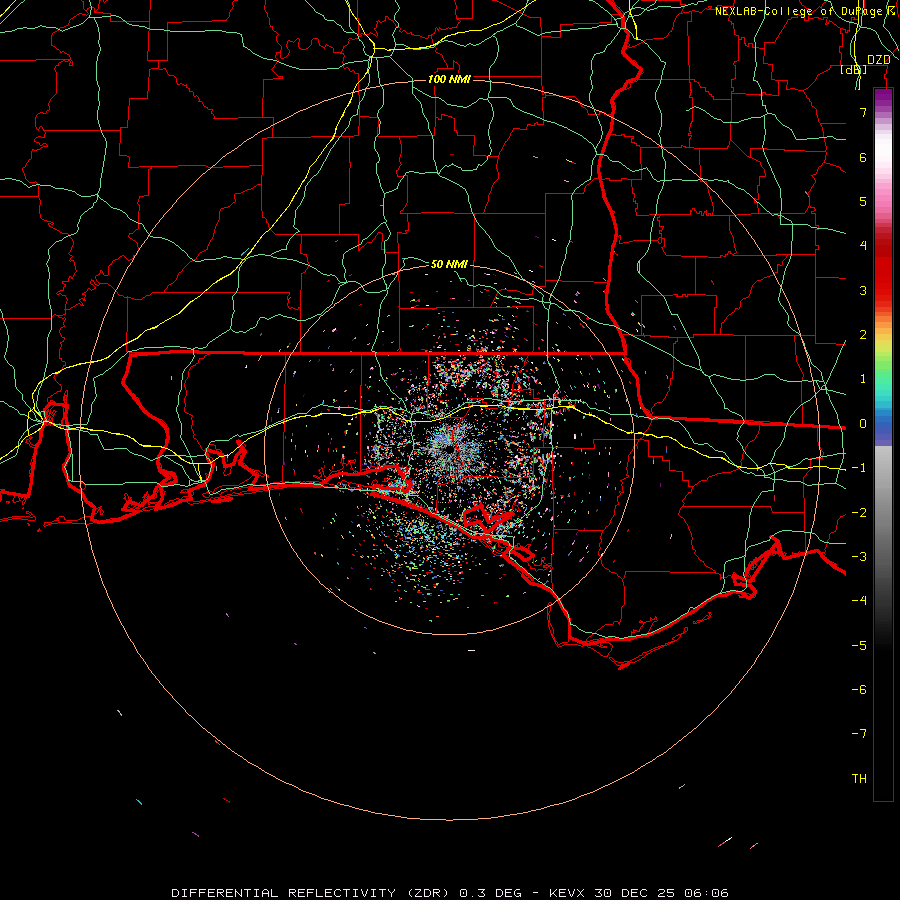This screenshot has height=900, width=900.
Task: Click the -7 dB scale label
Action: click(859, 734)
